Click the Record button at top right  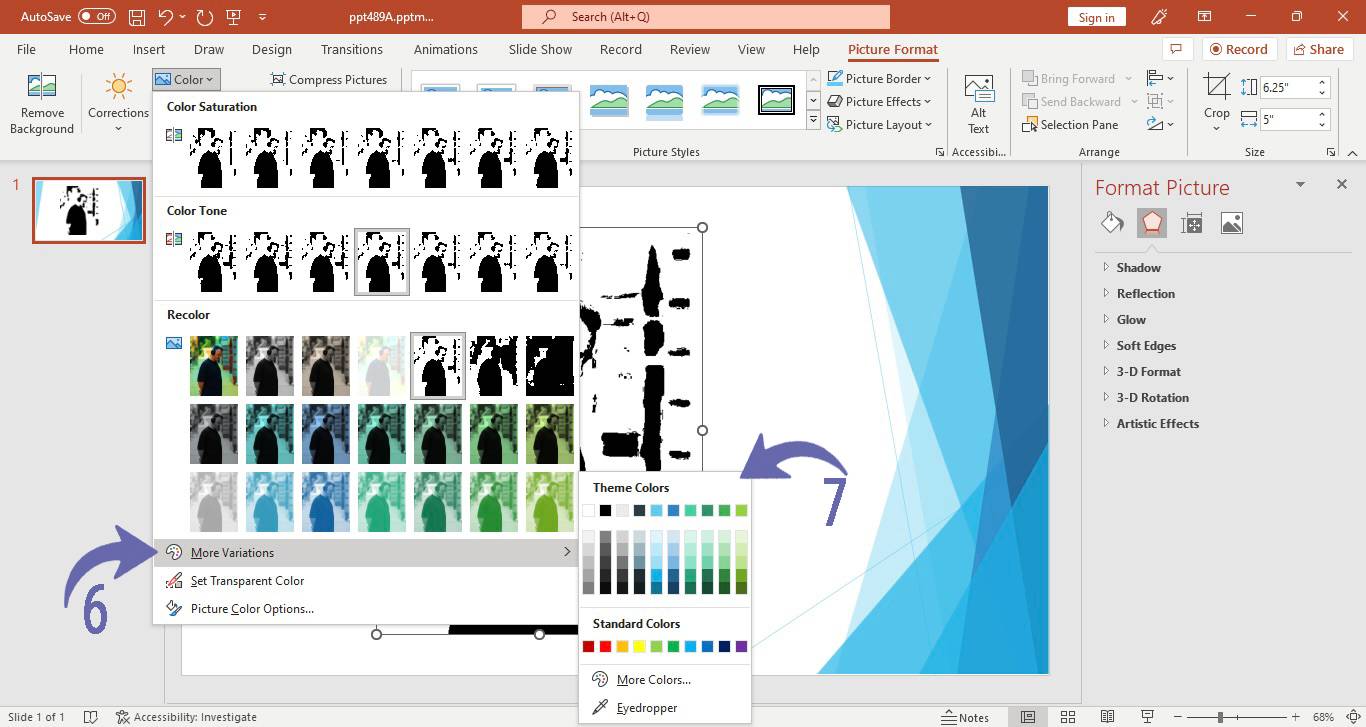[x=1238, y=49]
